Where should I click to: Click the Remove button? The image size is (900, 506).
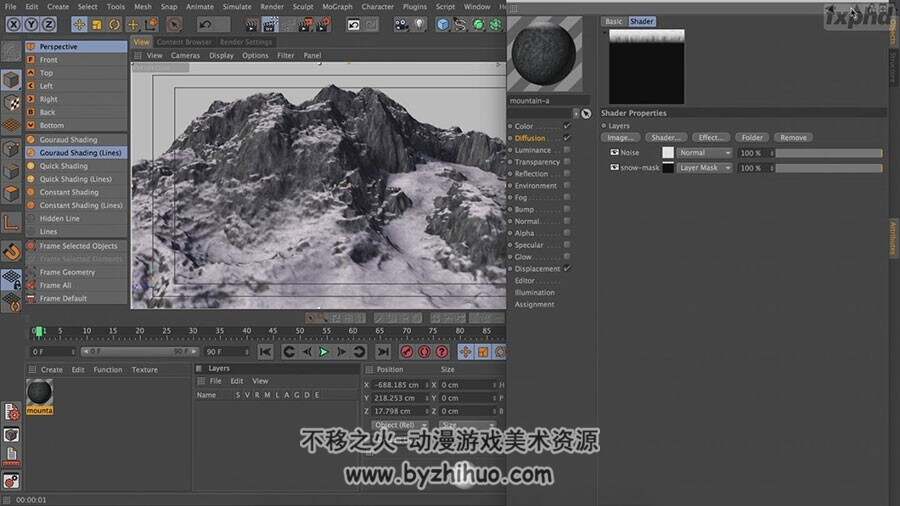(793, 138)
